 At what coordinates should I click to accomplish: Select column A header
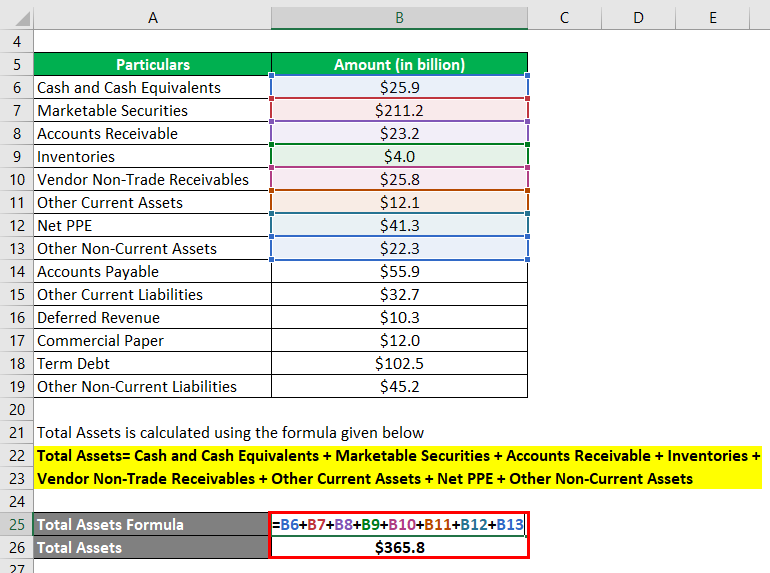pos(152,18)
